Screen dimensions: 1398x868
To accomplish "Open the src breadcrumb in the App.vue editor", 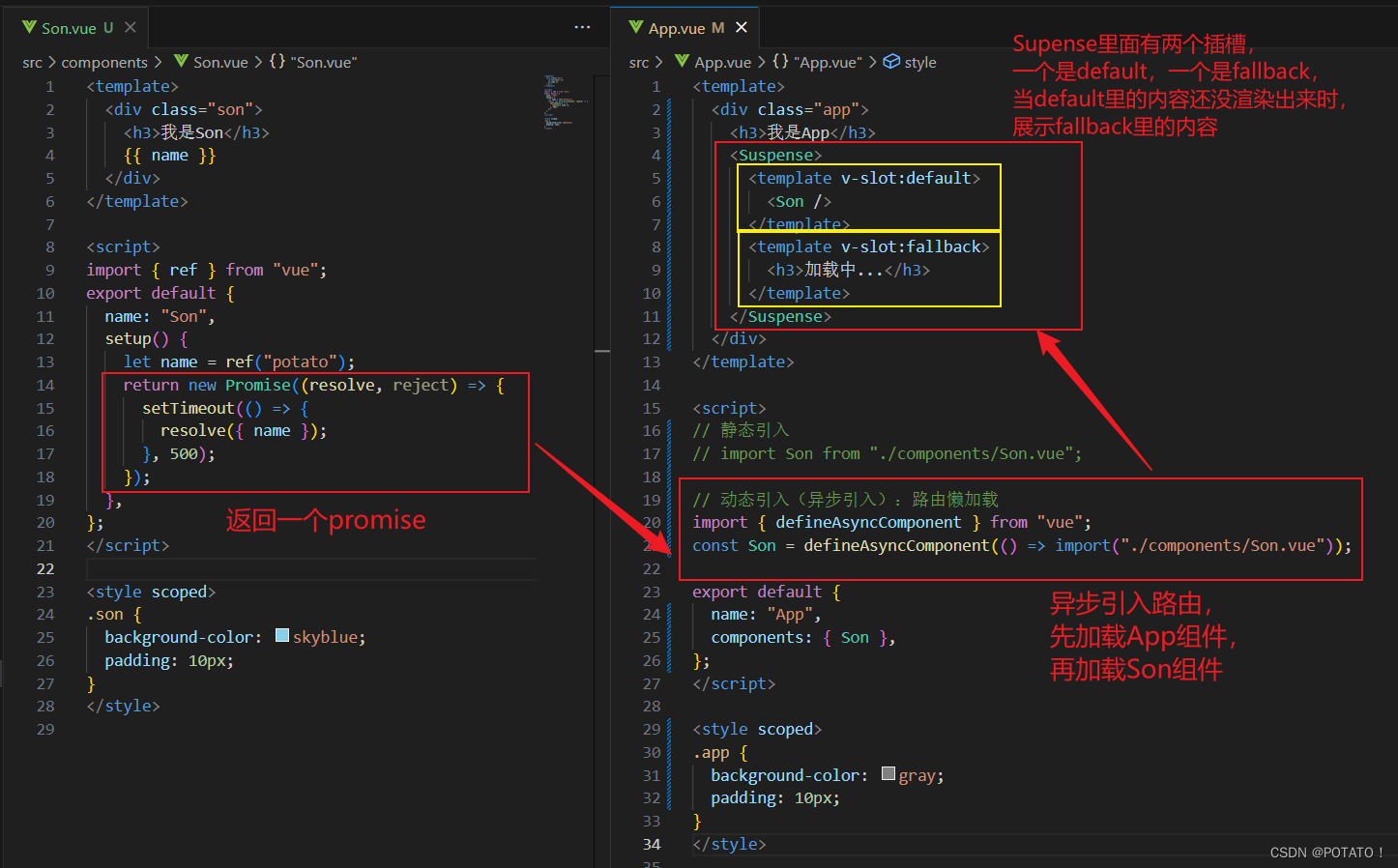I will click(x=639, y=62).
